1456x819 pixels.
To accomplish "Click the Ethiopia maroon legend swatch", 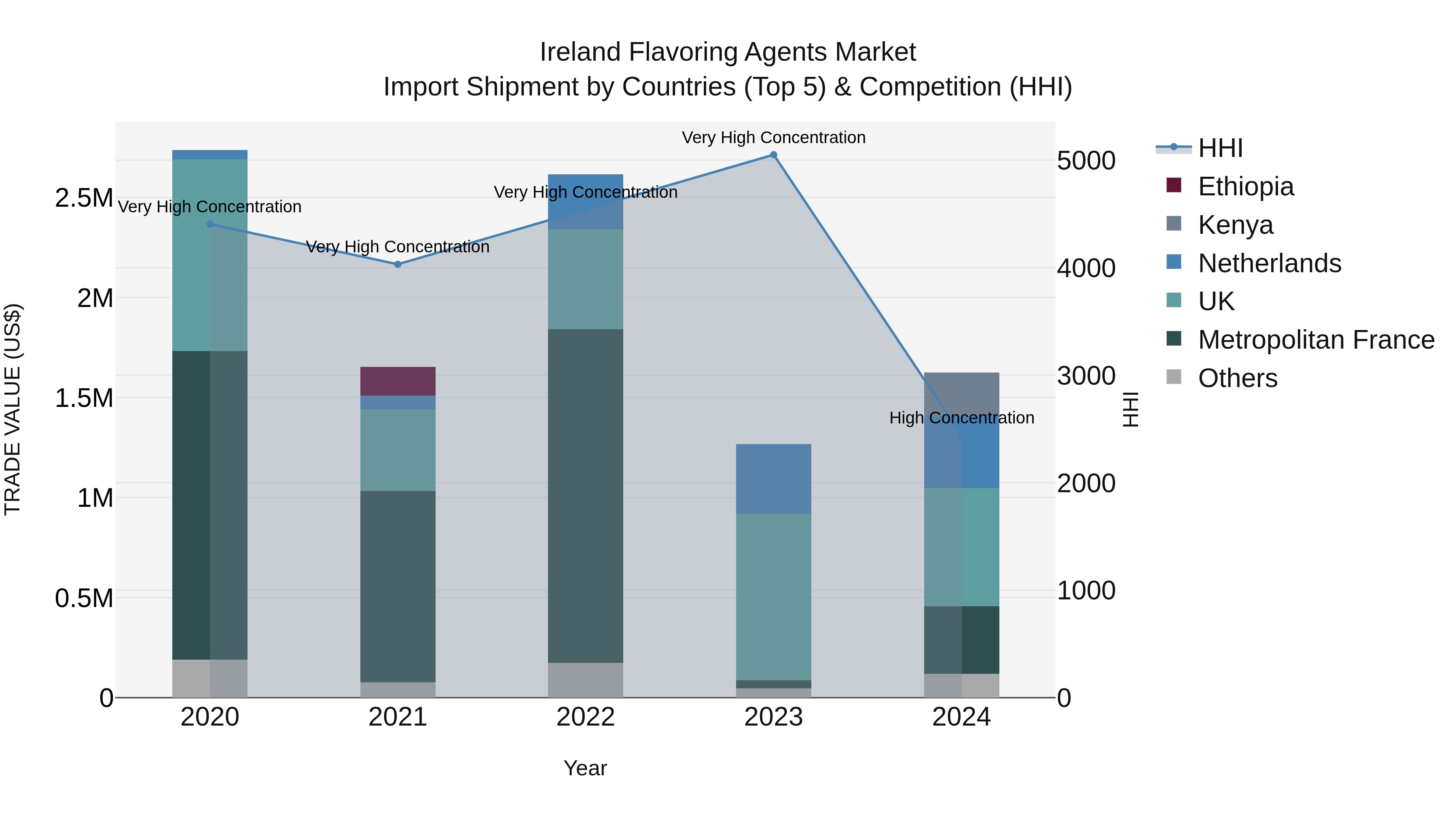I will coord(1174,185).
